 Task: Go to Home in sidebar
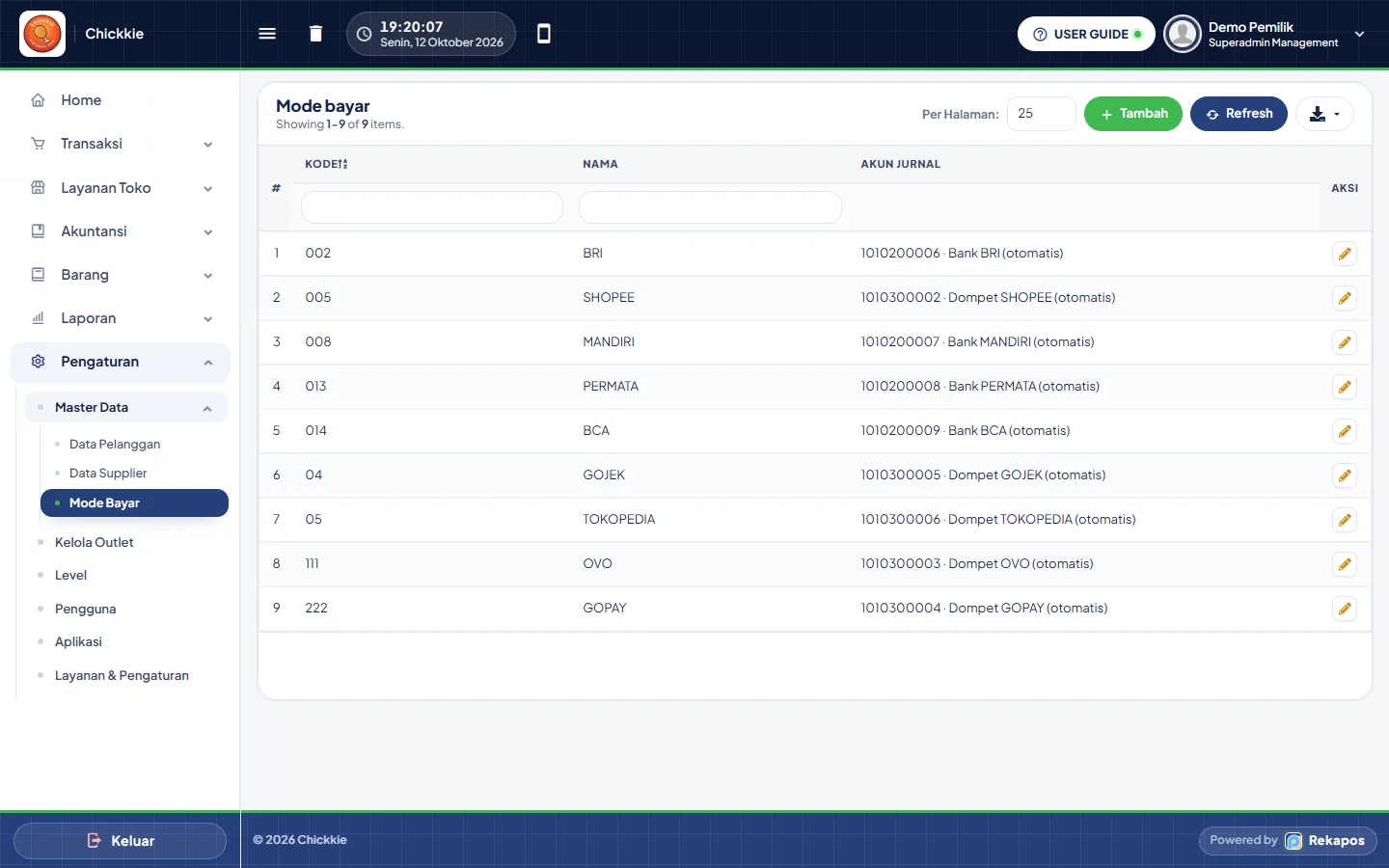122,100
